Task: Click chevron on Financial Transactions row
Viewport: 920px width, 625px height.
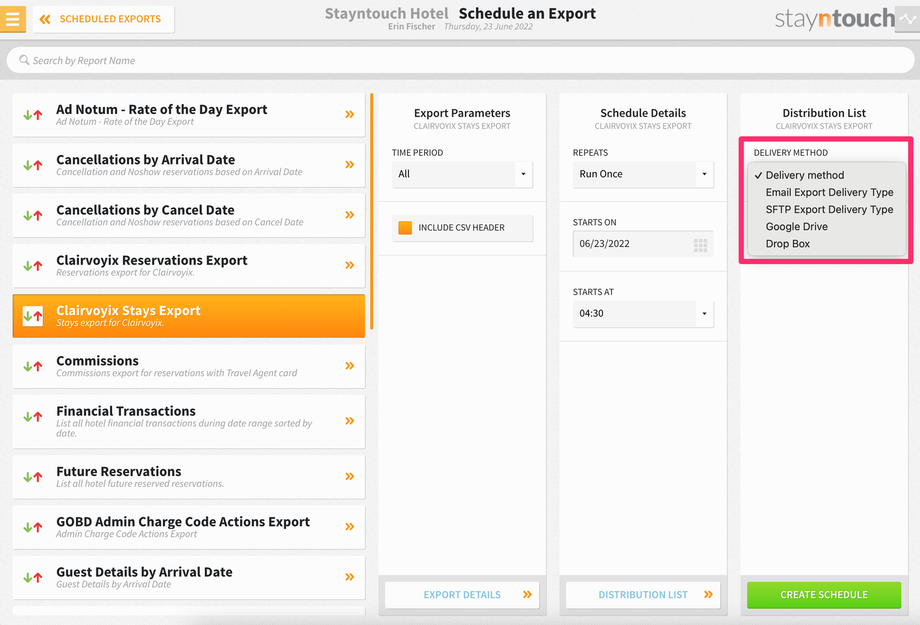Action: pos(350,421)
